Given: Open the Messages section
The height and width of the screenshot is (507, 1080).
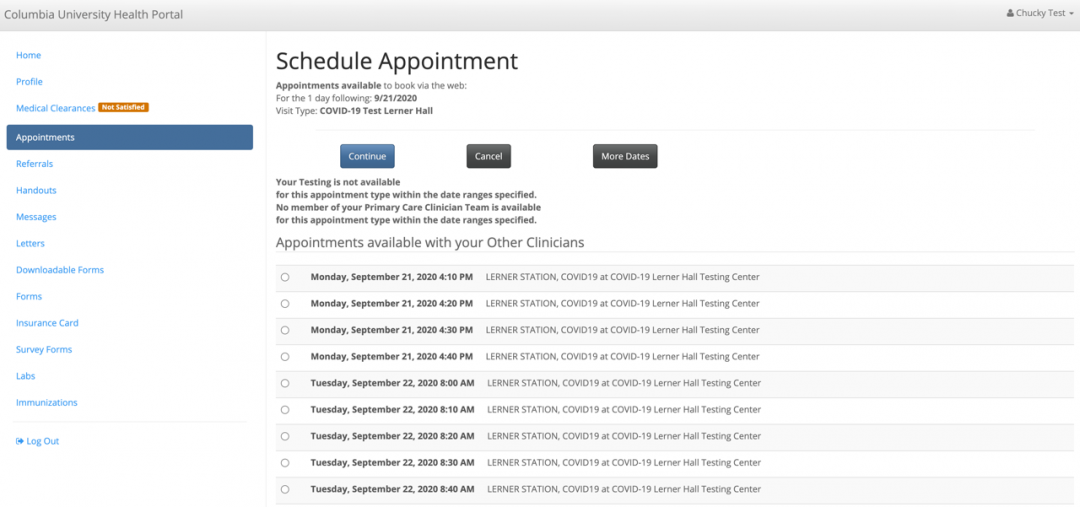Looking at the screenshot, I should [x=36, y=217].
